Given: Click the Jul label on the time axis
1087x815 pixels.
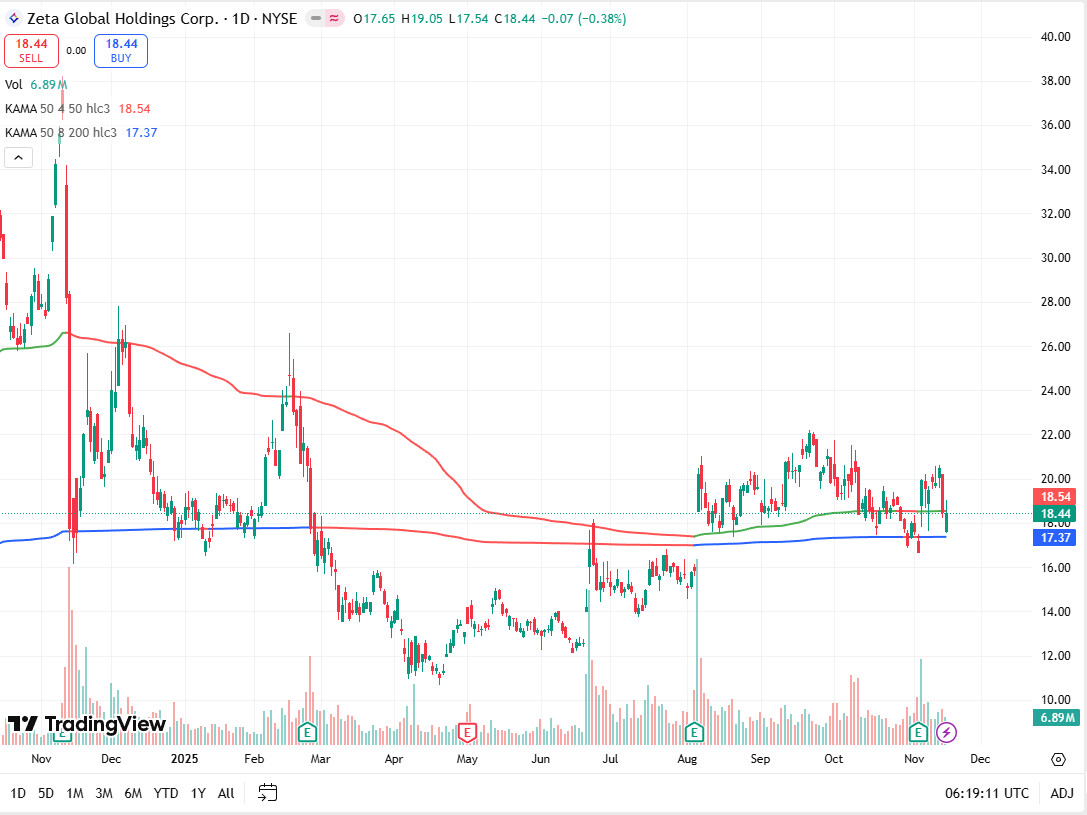Looking at the screenshot, I should tap(610, 759).
